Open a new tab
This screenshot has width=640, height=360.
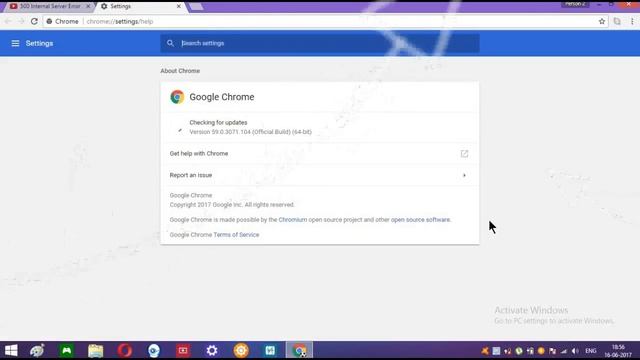196,6
